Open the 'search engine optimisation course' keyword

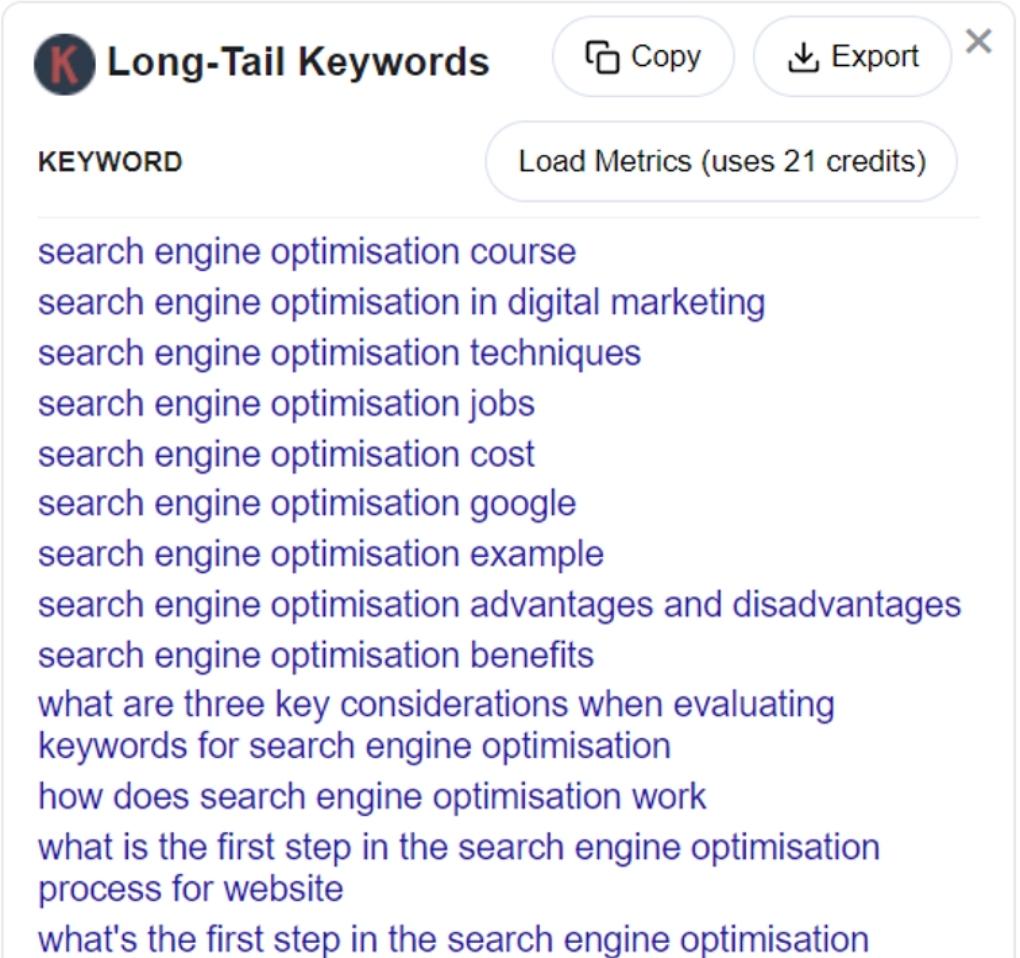(x=306, y=252)
